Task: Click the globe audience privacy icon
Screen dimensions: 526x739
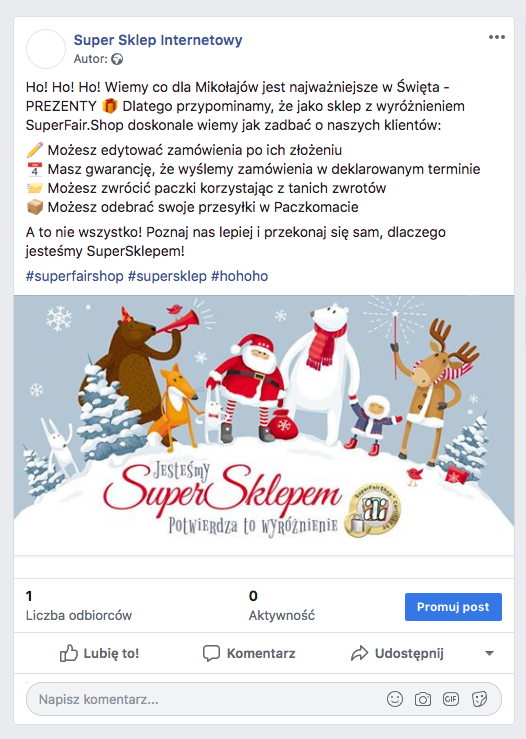Action: (x=117, y=59)
